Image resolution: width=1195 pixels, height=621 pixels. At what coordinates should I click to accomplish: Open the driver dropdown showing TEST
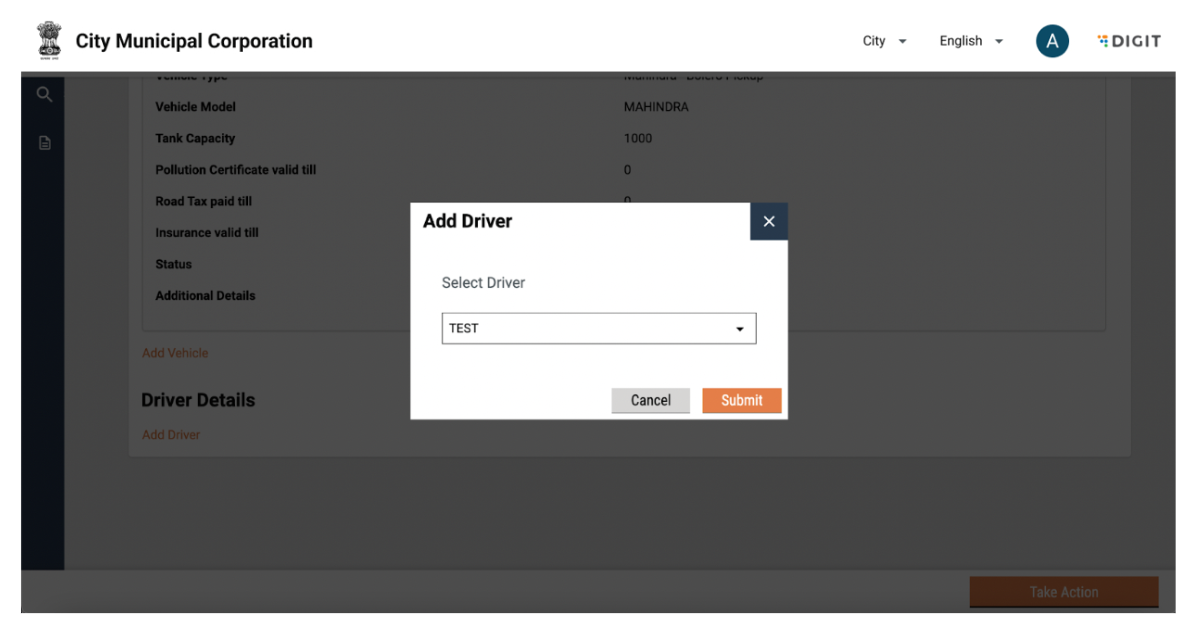click(598, 328)
